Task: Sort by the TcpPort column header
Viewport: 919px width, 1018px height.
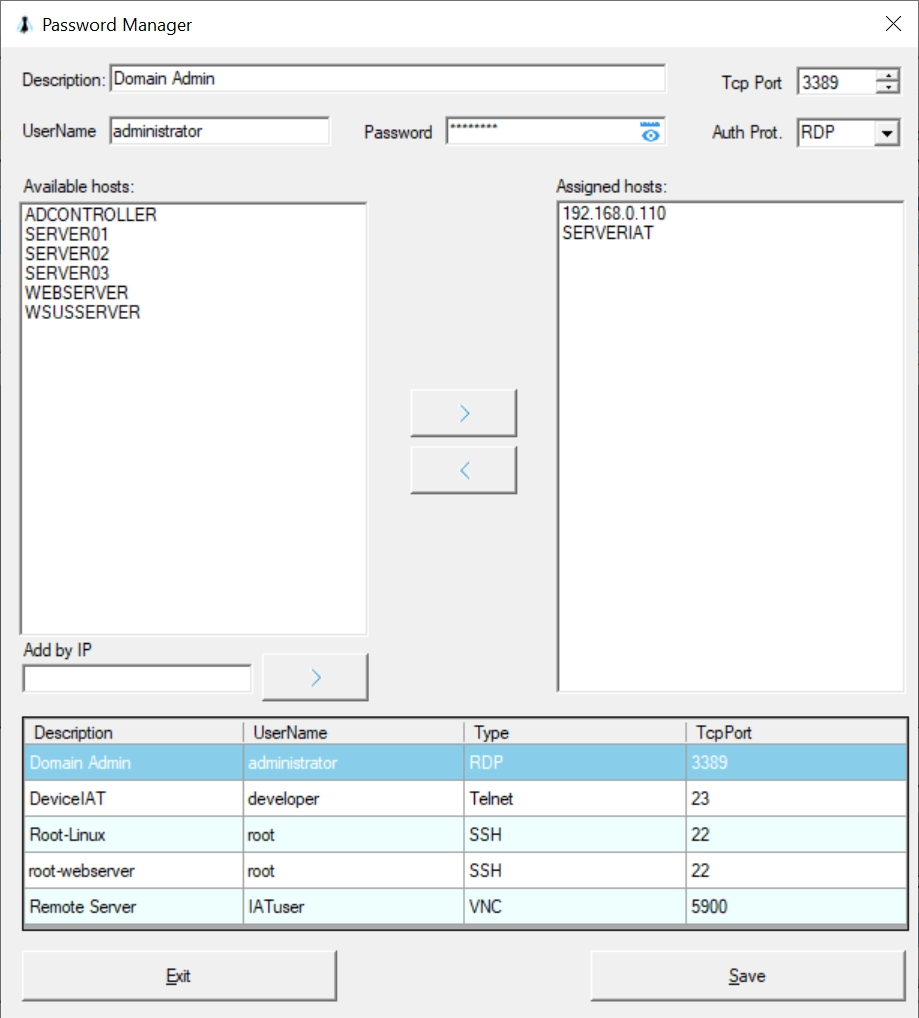Action: 796,732
